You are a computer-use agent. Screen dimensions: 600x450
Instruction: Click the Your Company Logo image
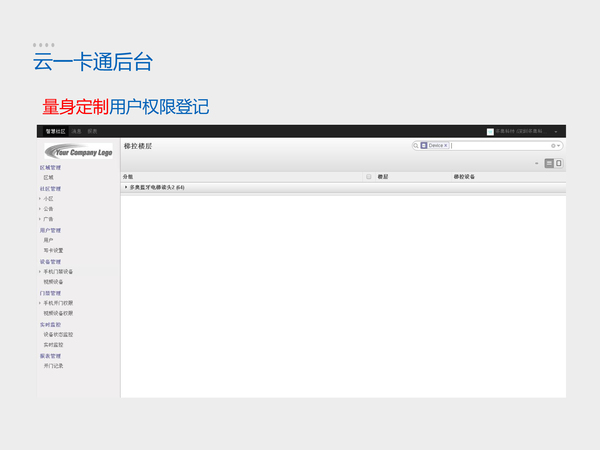pos(78,151)
